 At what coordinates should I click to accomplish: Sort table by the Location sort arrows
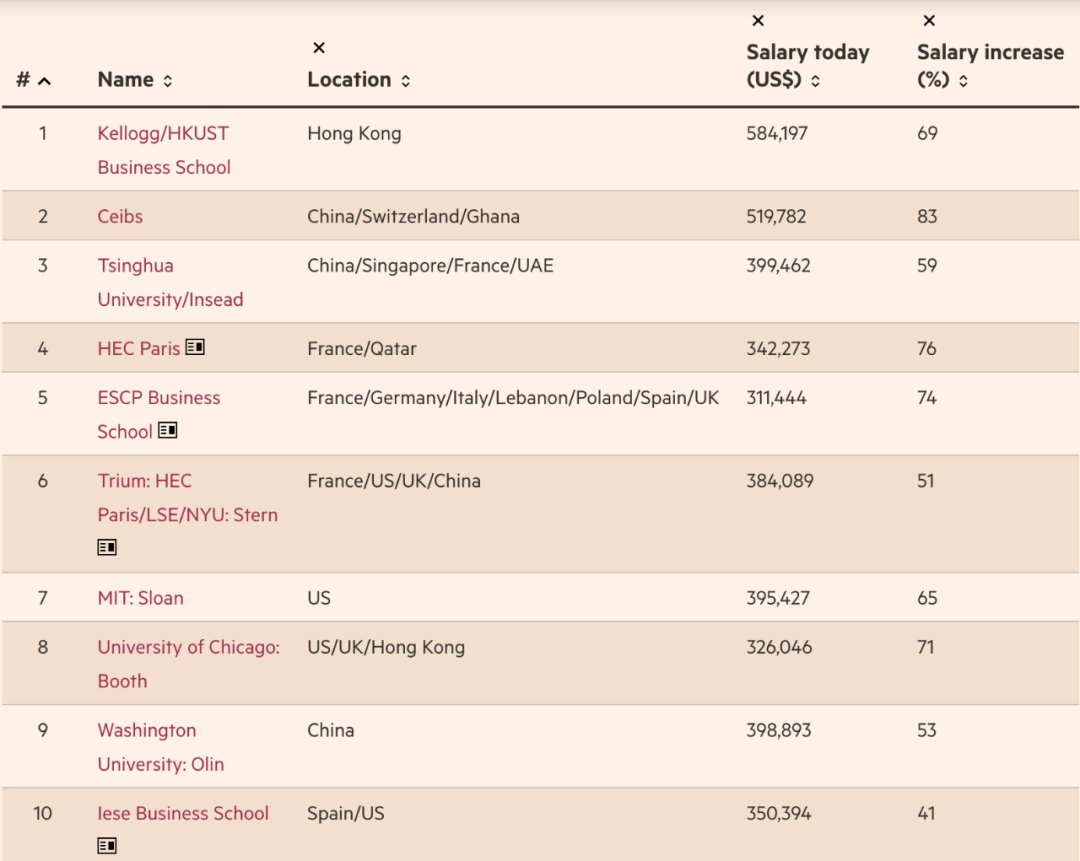(x=406, y=81)
